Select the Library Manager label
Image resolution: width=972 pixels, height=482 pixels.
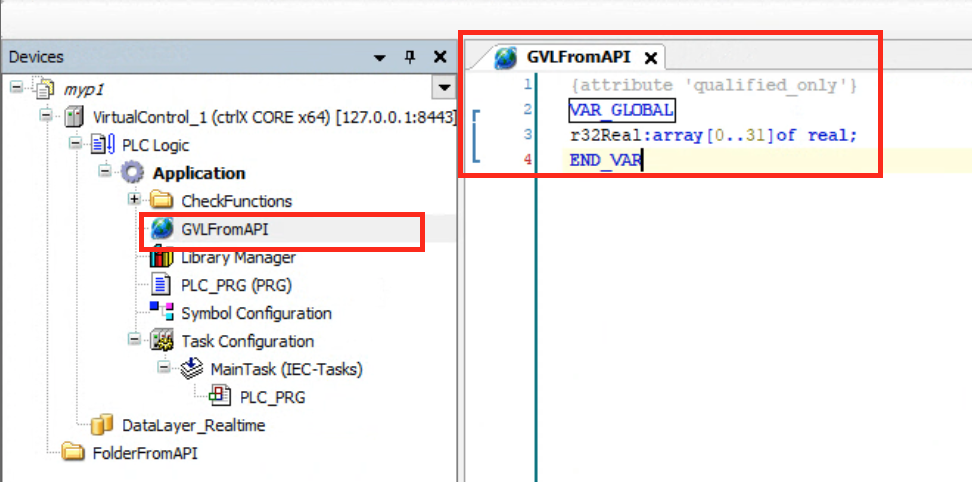(x=238, y=257)
